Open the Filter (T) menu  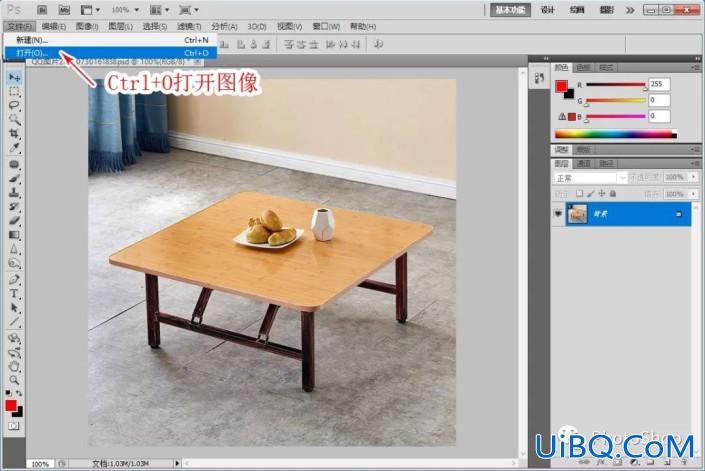point(189,27)
